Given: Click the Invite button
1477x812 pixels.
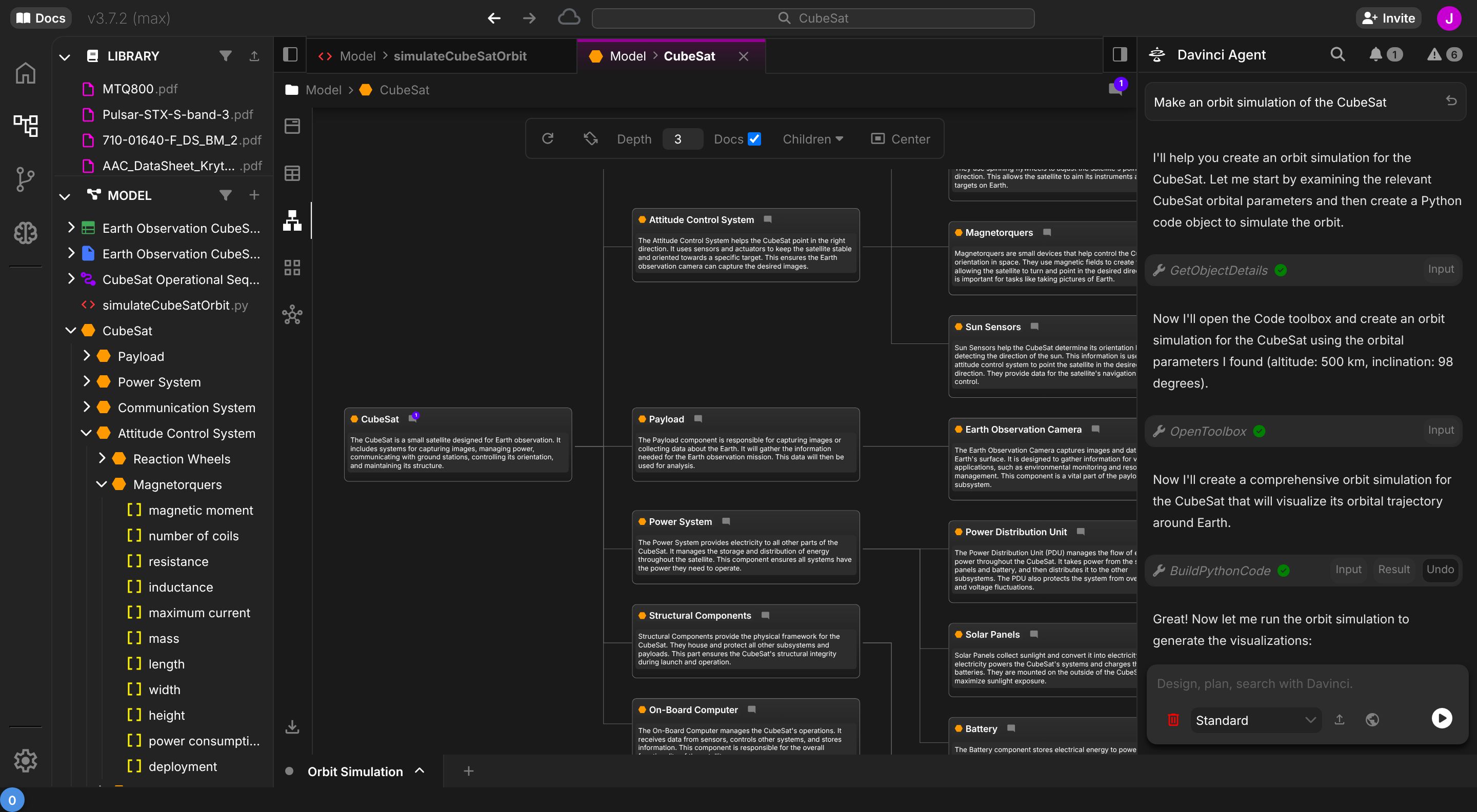Looking at the screenshot, I should [1388, 18].
